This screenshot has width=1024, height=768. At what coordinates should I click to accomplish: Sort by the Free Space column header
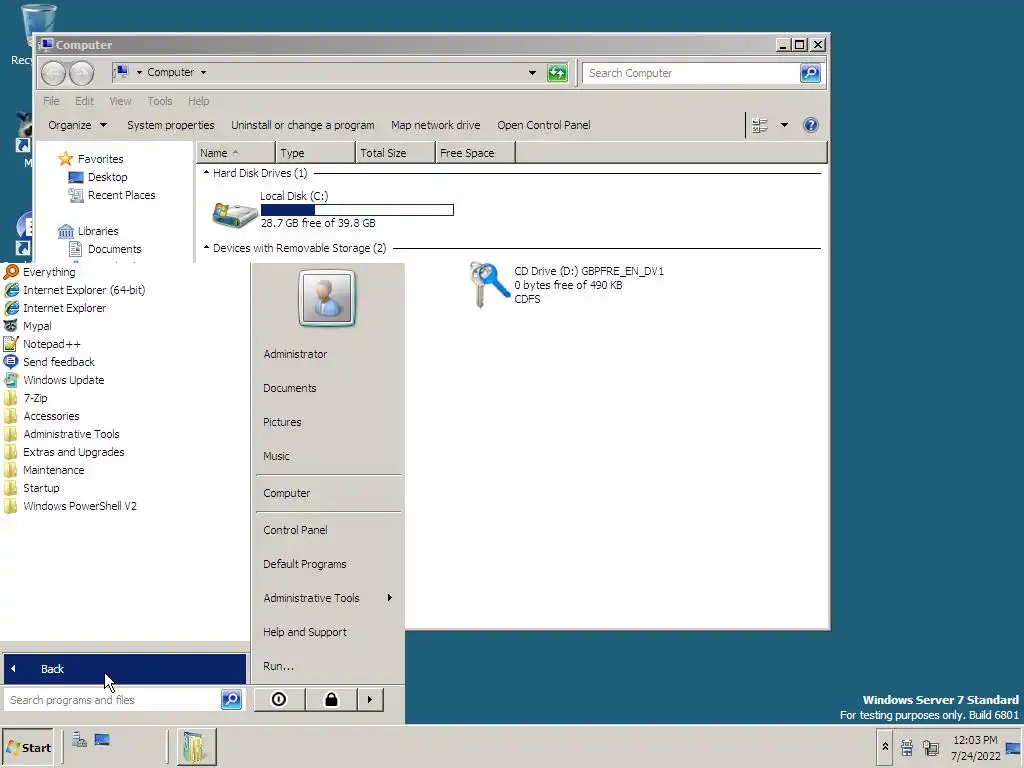click(475, 153)
